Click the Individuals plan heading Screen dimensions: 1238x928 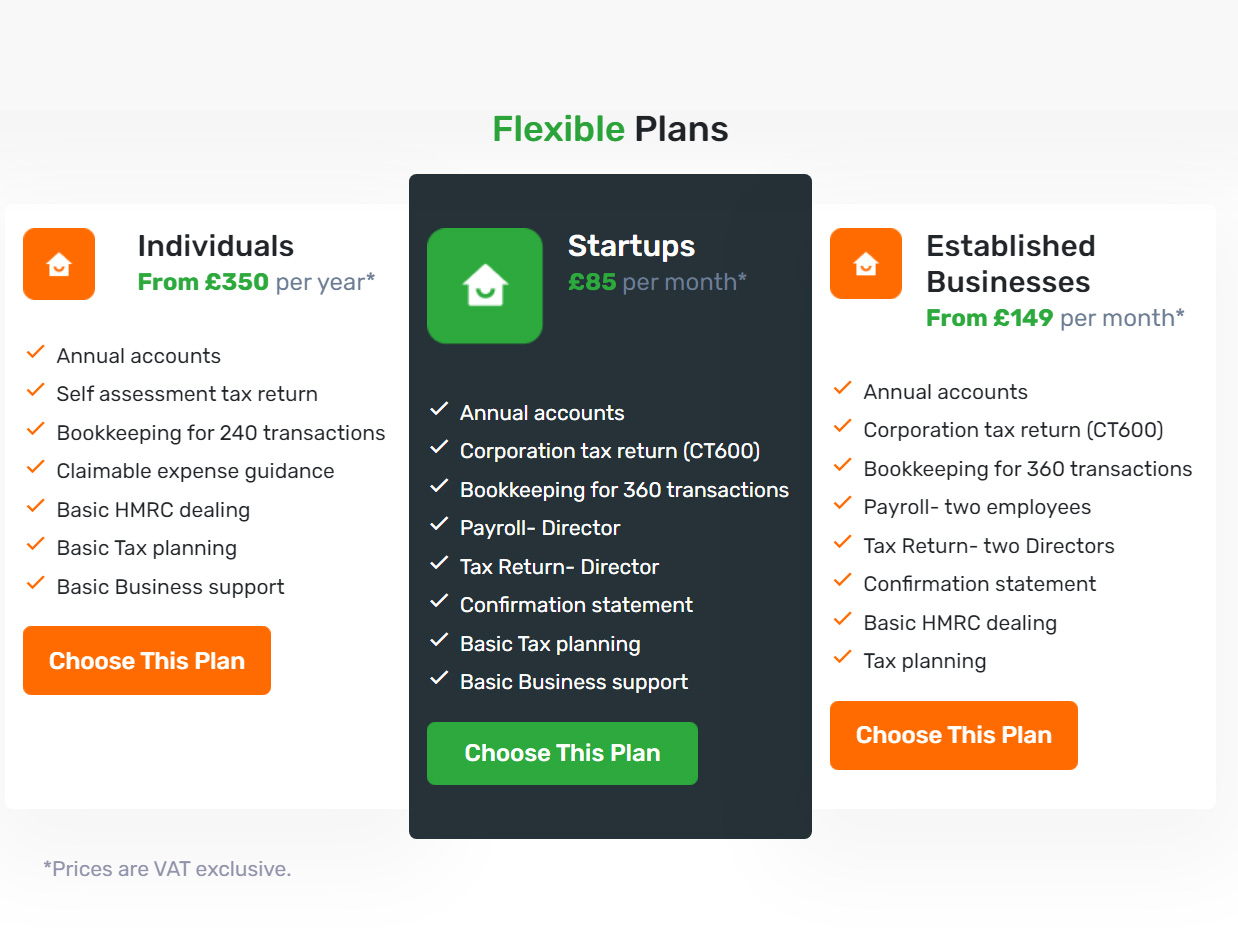point(216,246)
